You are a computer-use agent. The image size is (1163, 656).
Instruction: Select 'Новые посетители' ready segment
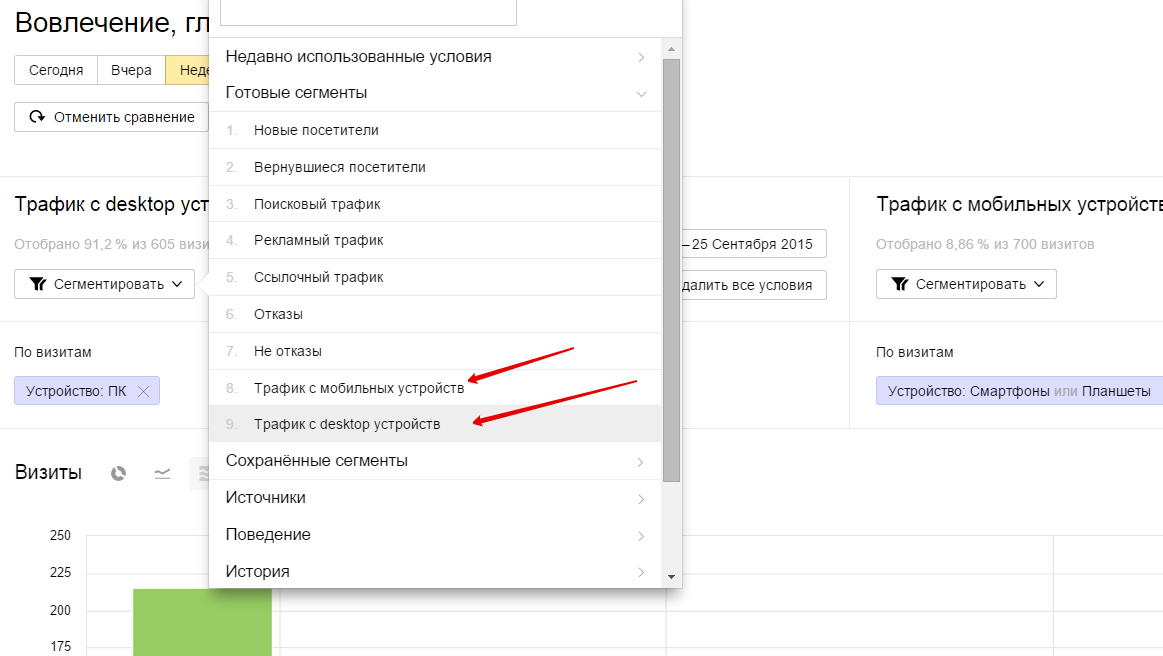click(x=316, y=130)
